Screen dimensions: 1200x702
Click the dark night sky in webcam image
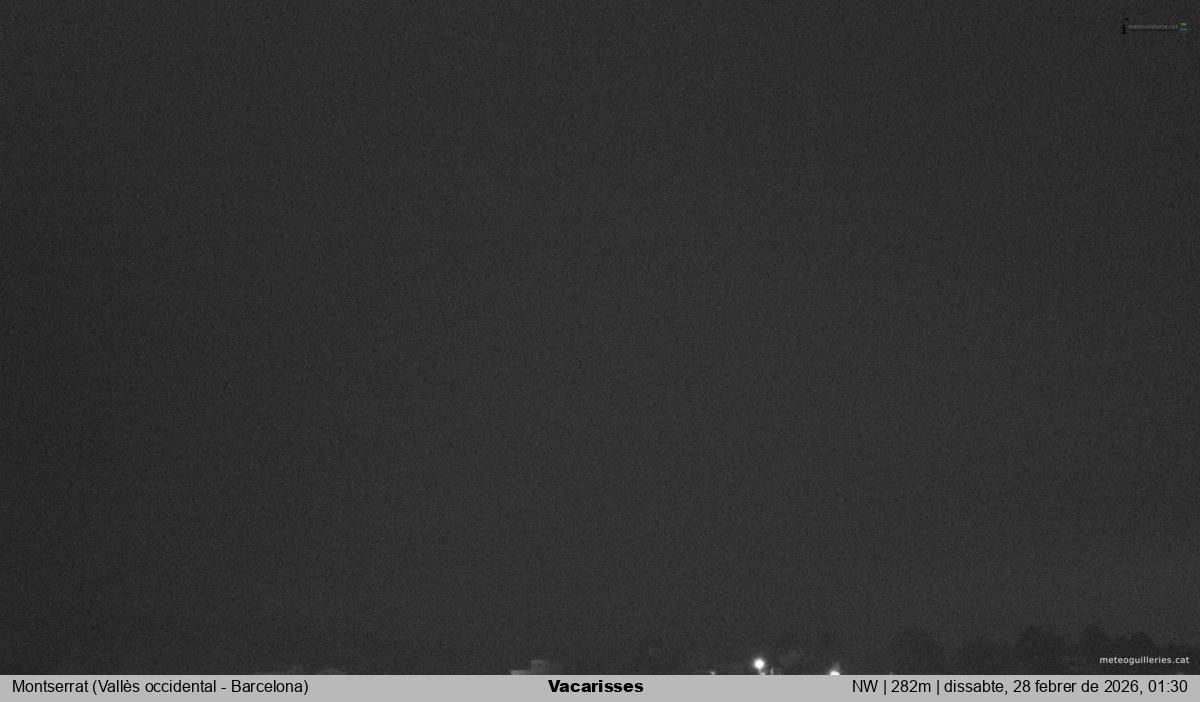click(600, 300)
